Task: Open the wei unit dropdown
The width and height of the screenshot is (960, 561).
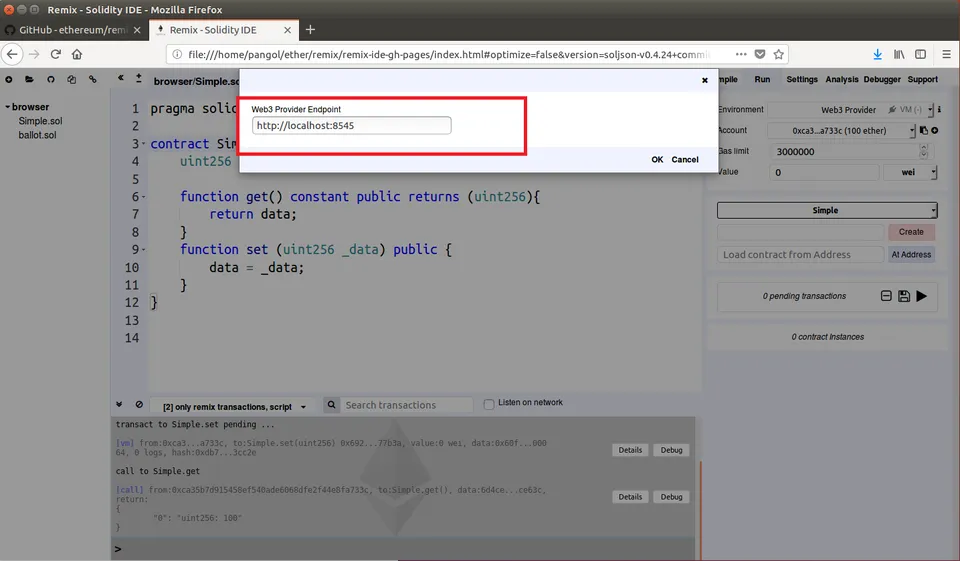Action: tap(910, 173)
